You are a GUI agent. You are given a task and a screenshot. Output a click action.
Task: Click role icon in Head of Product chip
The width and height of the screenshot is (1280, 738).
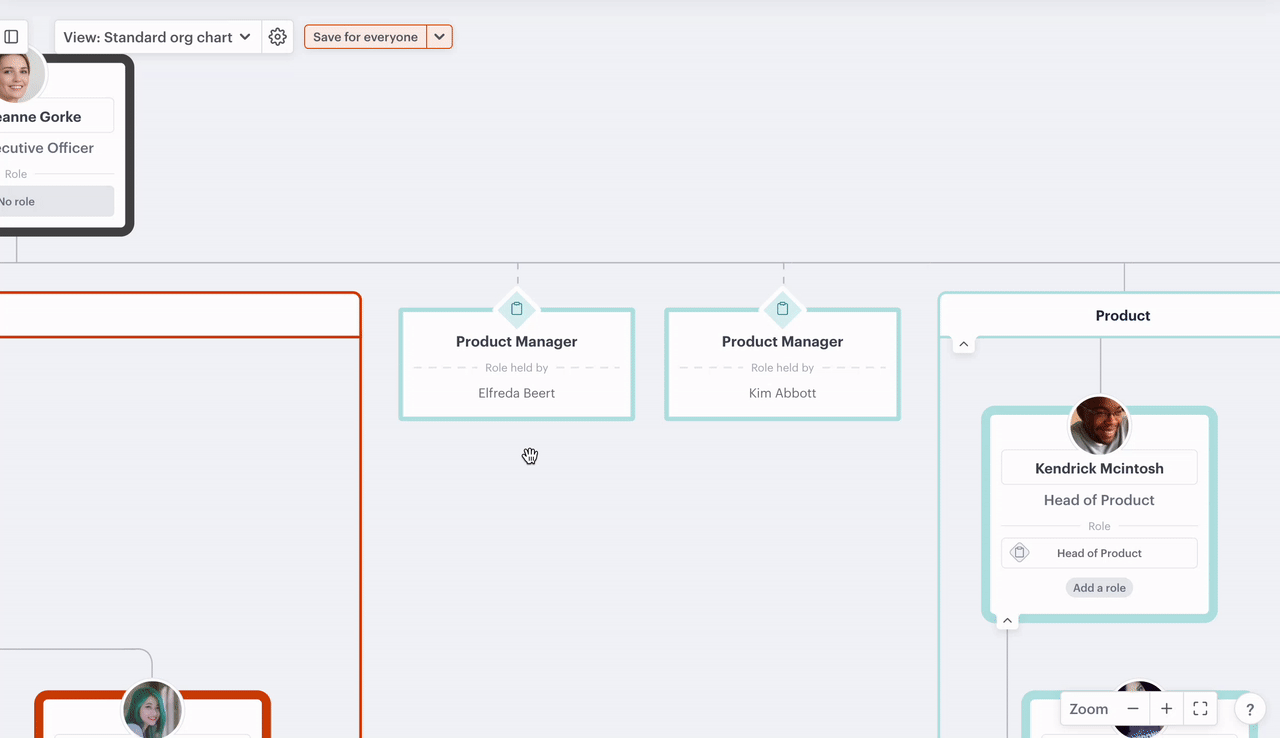[1019, 553]
